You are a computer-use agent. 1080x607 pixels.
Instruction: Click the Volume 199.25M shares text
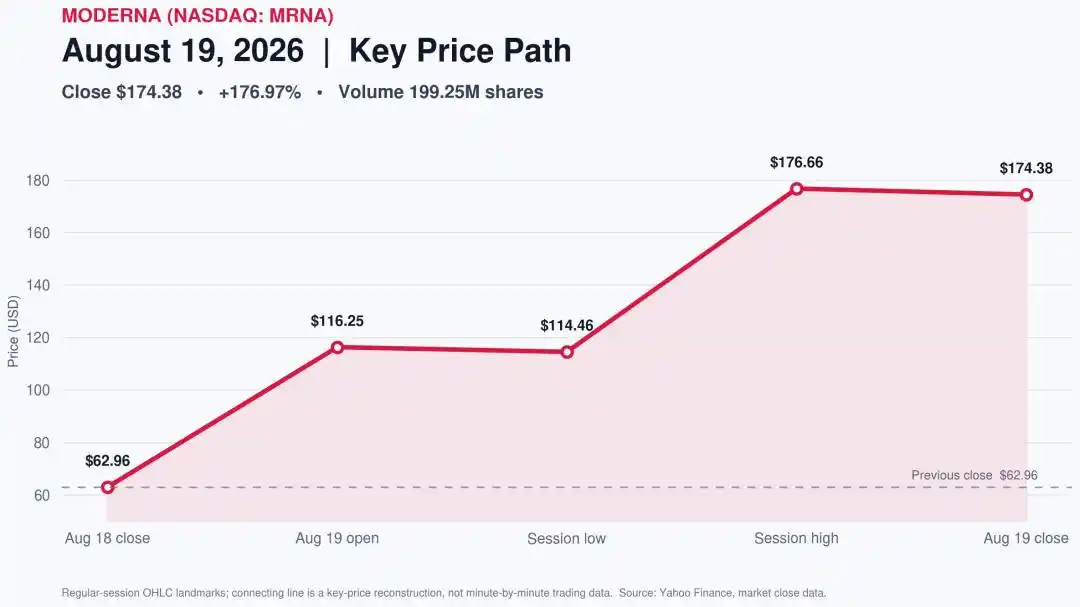(441, 92)
